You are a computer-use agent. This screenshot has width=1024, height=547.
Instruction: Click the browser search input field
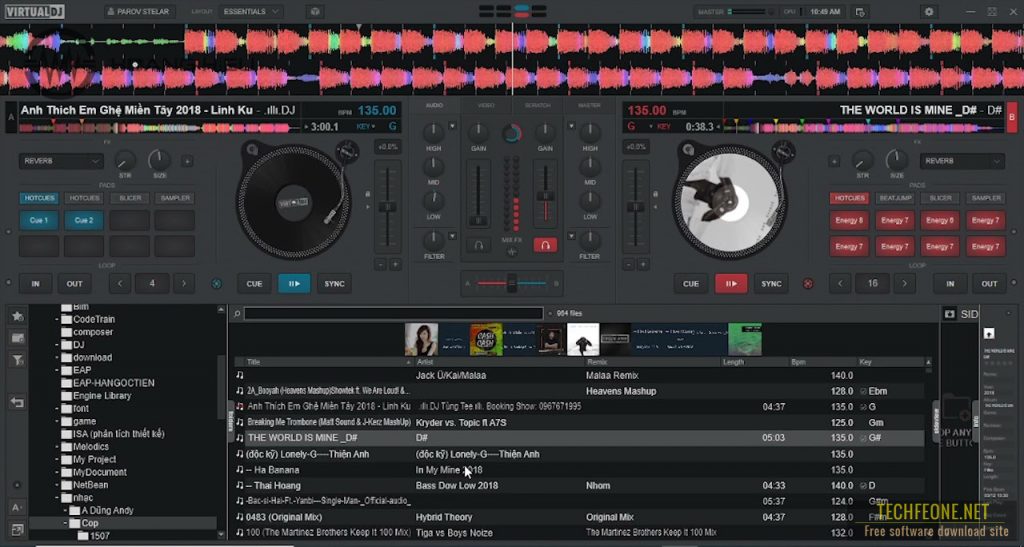tap(393, 314)
